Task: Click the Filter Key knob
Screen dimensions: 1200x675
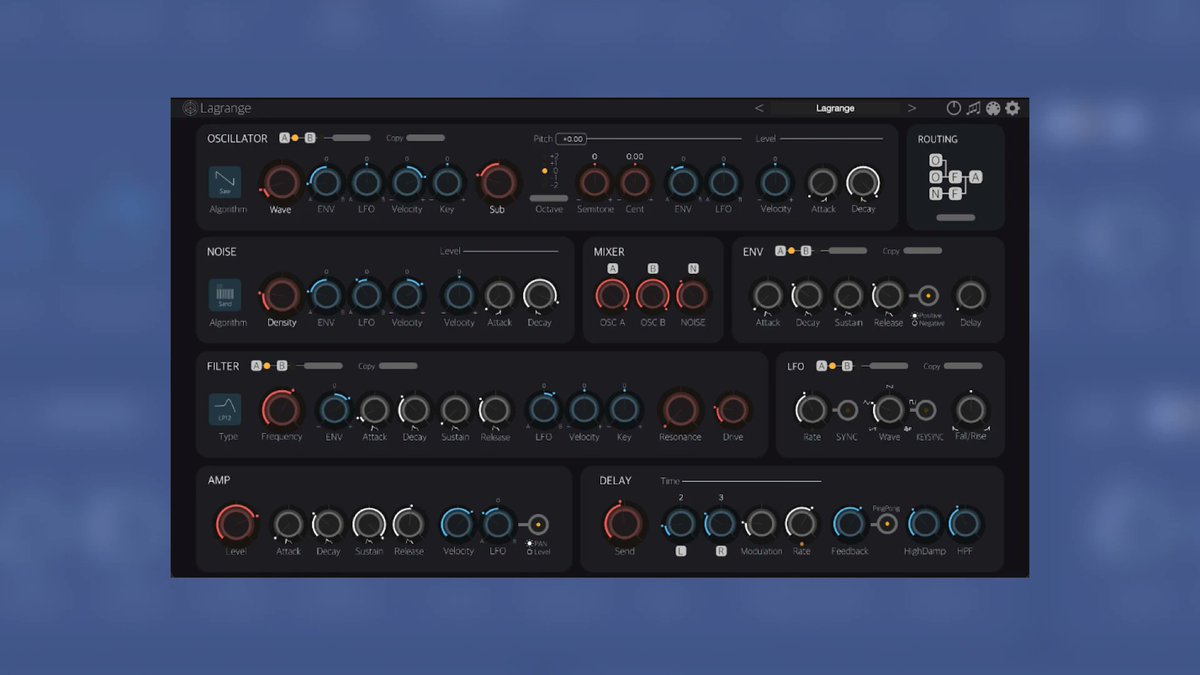Action: coord(624,410)
